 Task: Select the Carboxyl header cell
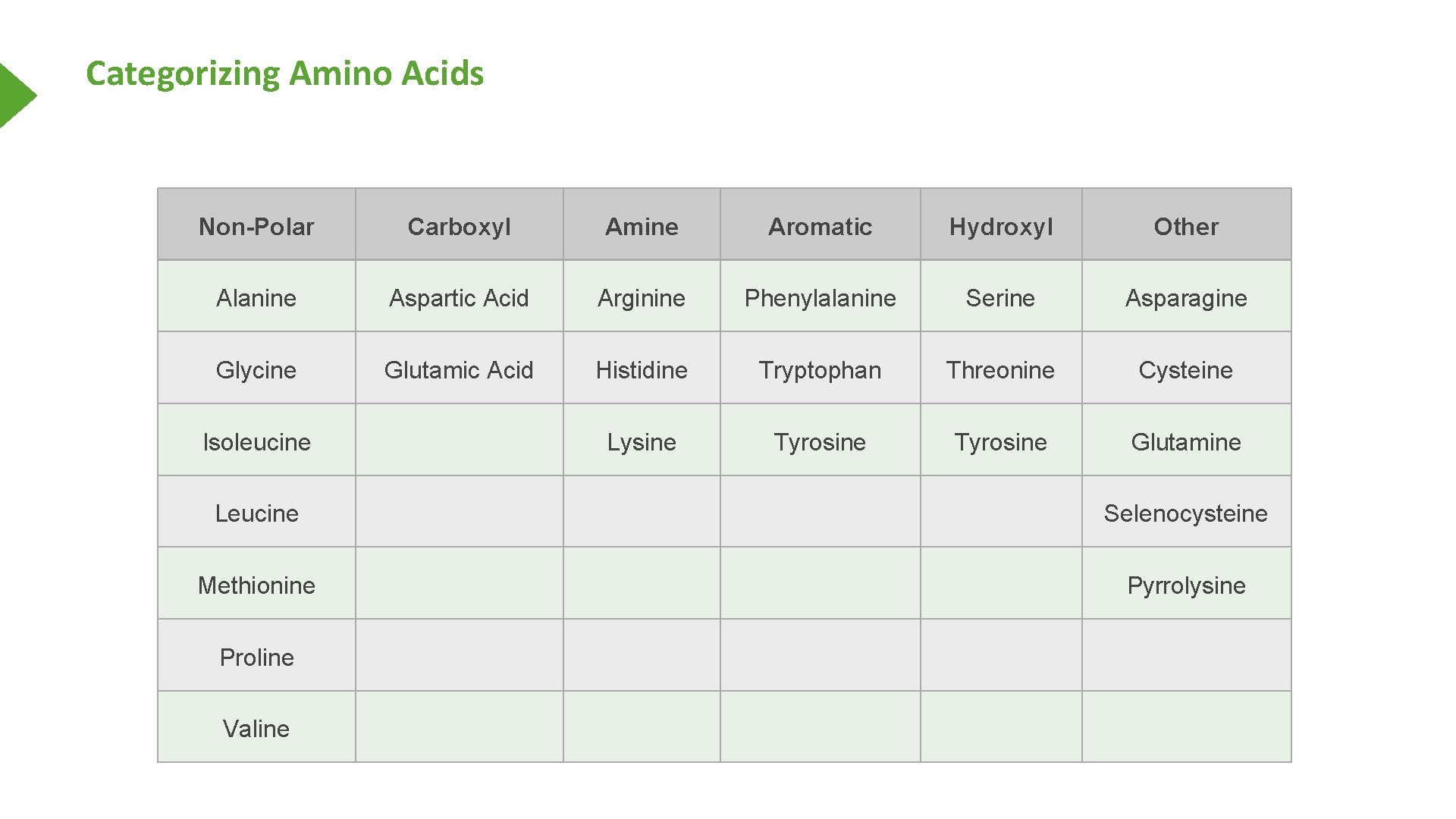[x=459, y=226]
